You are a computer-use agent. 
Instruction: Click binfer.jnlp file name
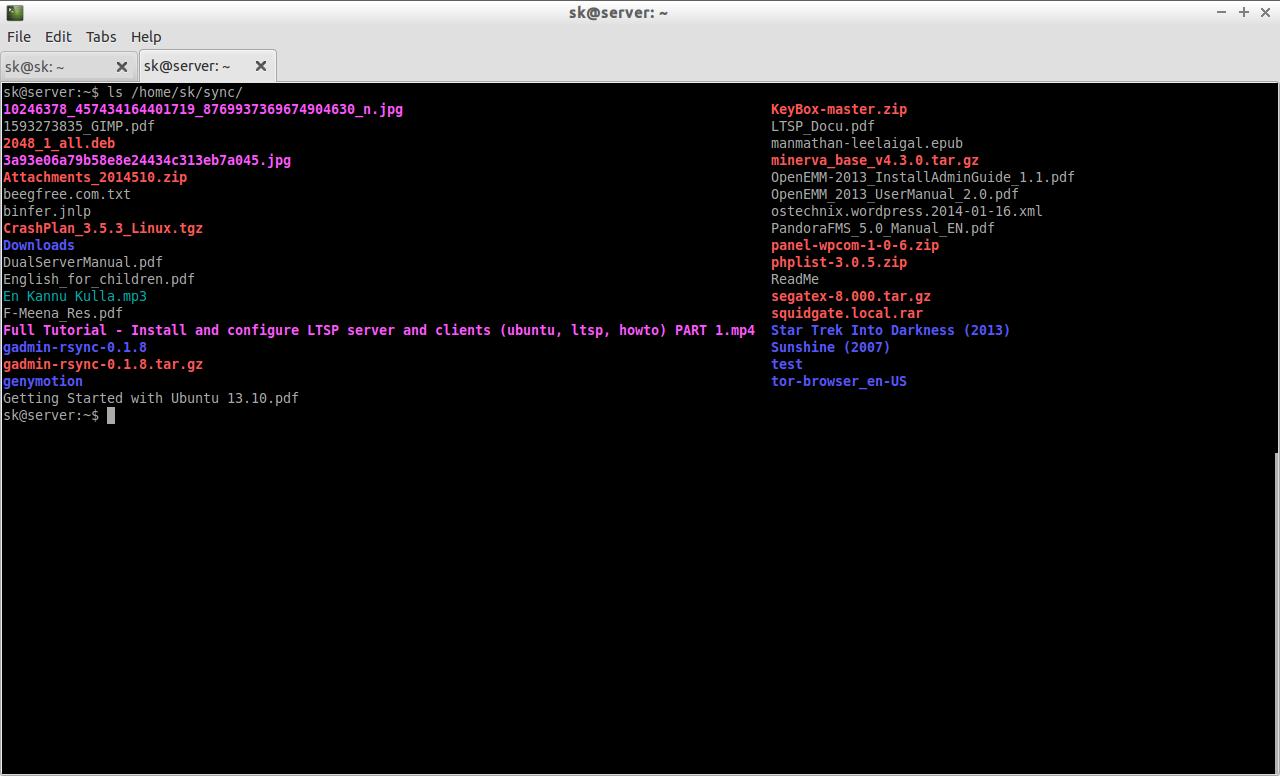pyautogui.click(x=47, y=211)
